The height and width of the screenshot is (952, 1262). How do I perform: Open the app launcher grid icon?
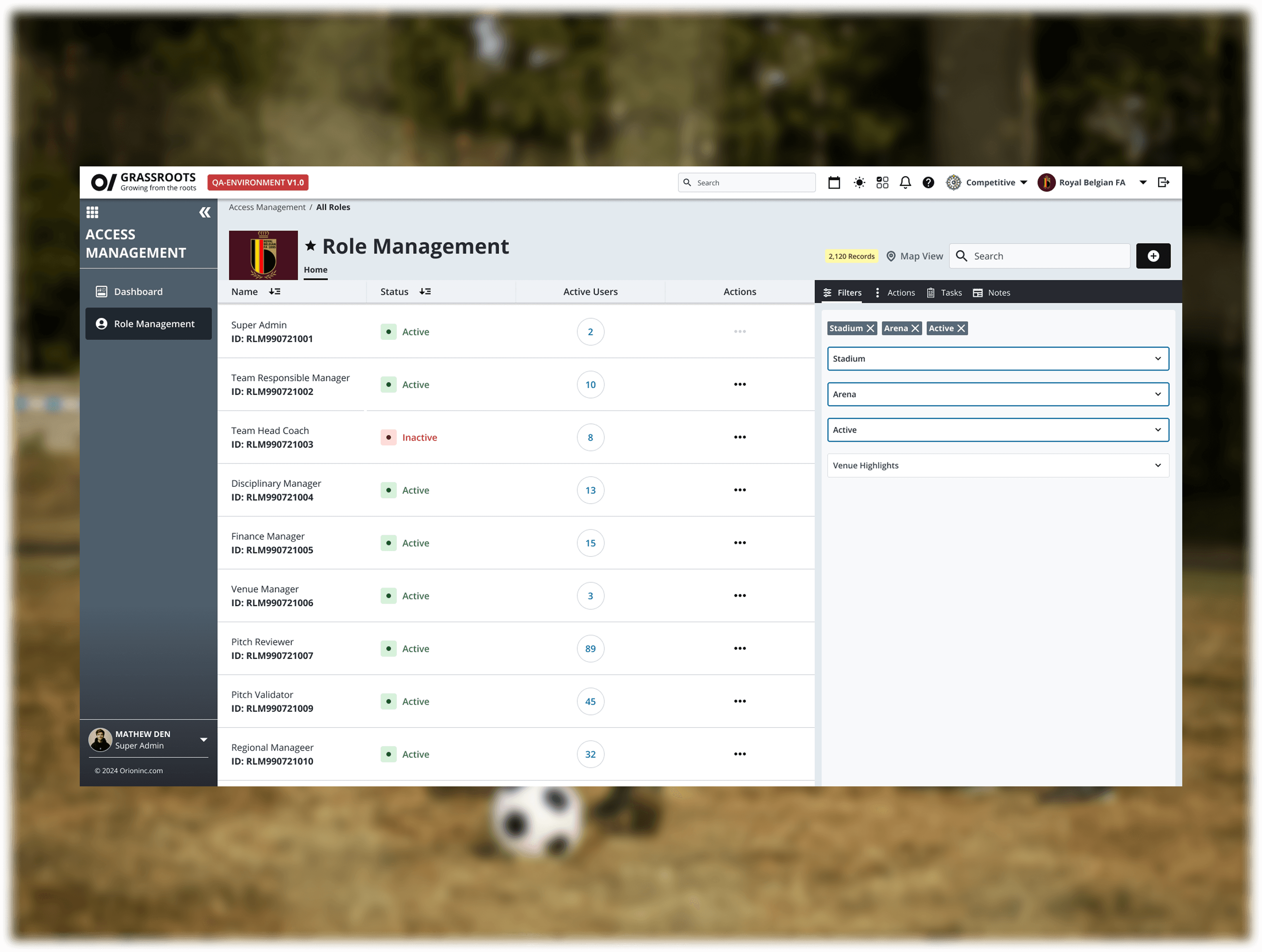(93, 213)
